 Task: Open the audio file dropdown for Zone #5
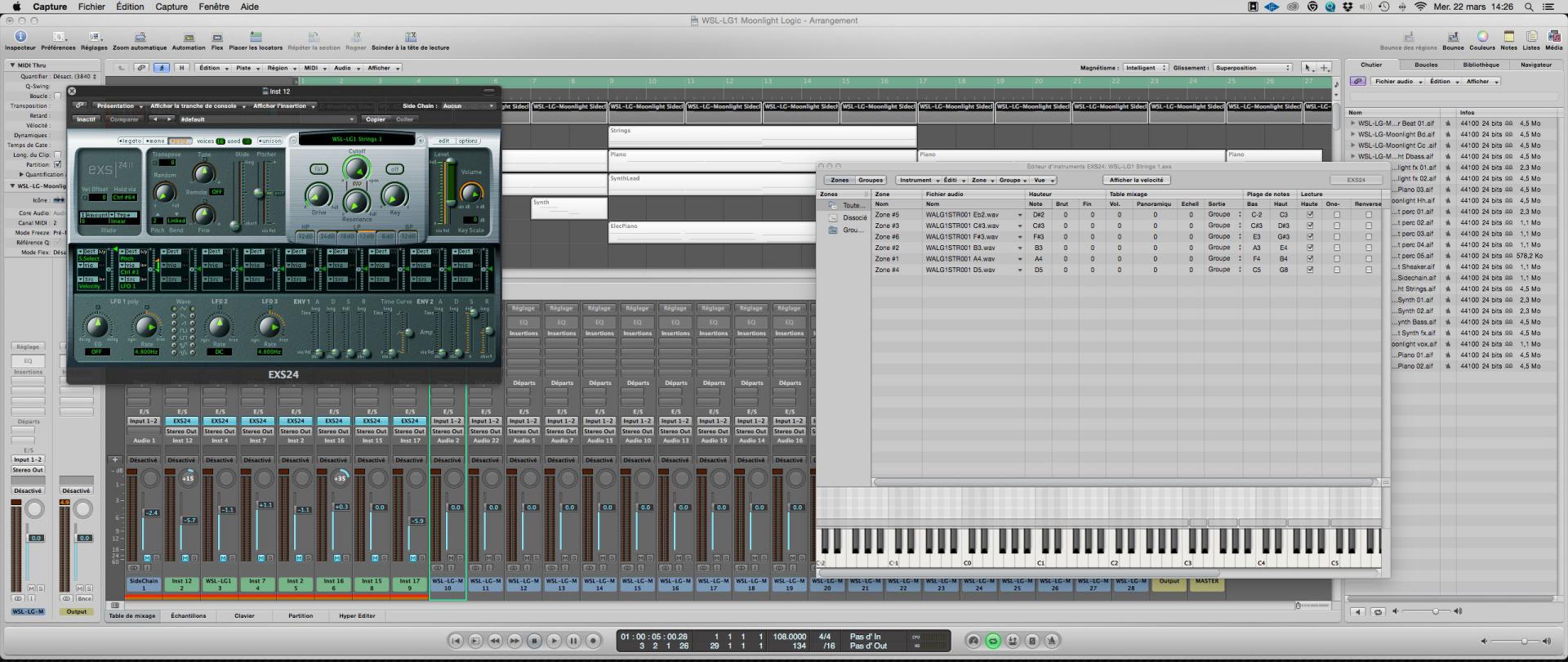[1019, 215]
